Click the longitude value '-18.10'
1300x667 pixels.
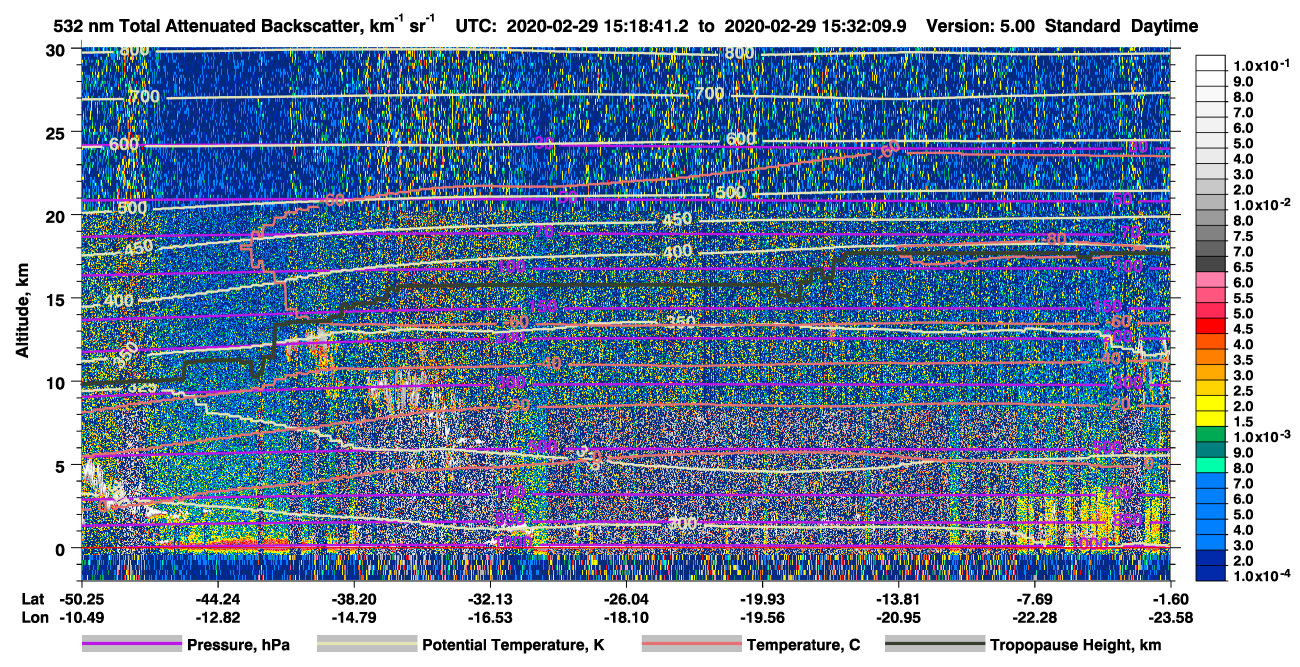(626, 617)
